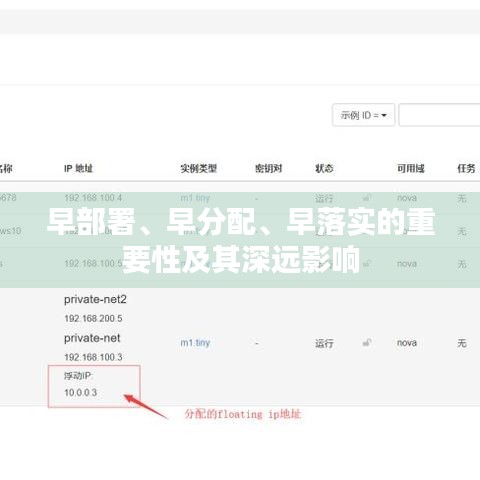Click nova in the 192.168.100.5 row
Screen dimensions: 480x480
tap(407, 264)
